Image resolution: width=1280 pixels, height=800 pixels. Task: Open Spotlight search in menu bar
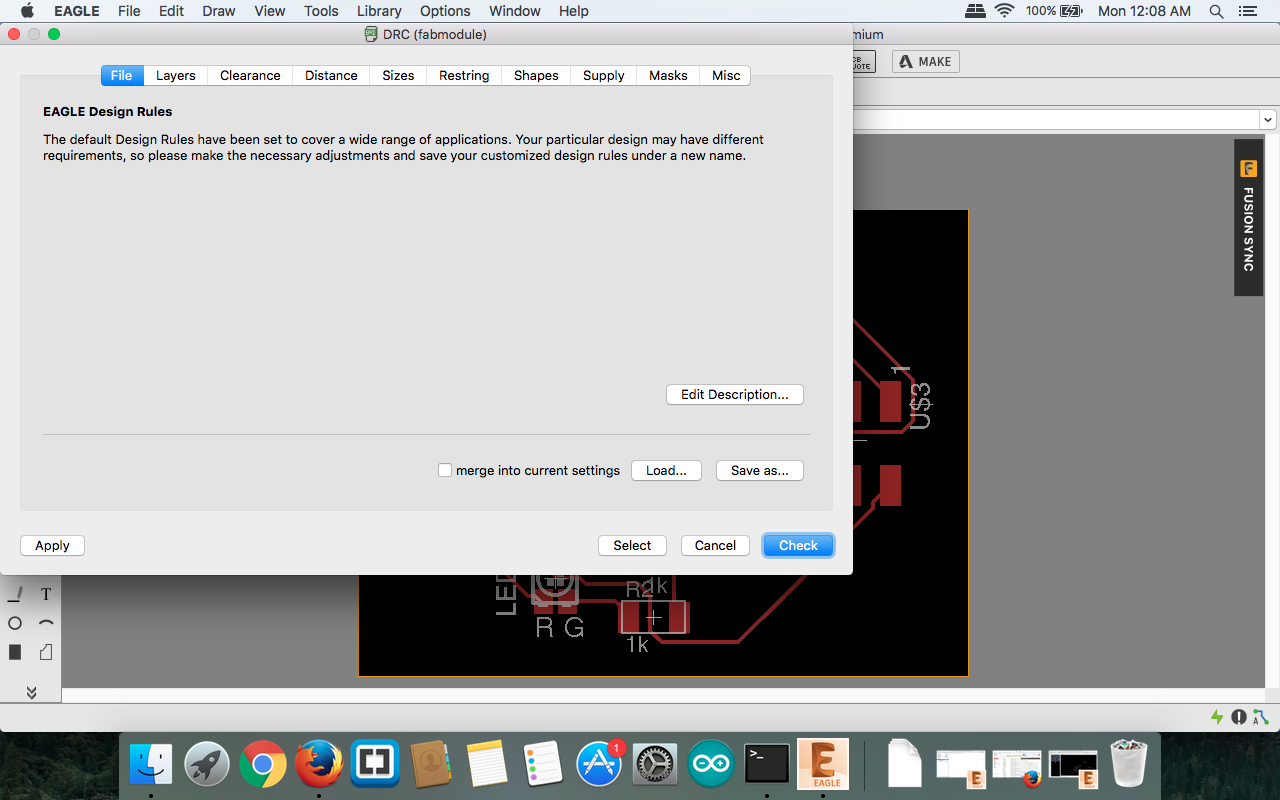click(1216, 11)
